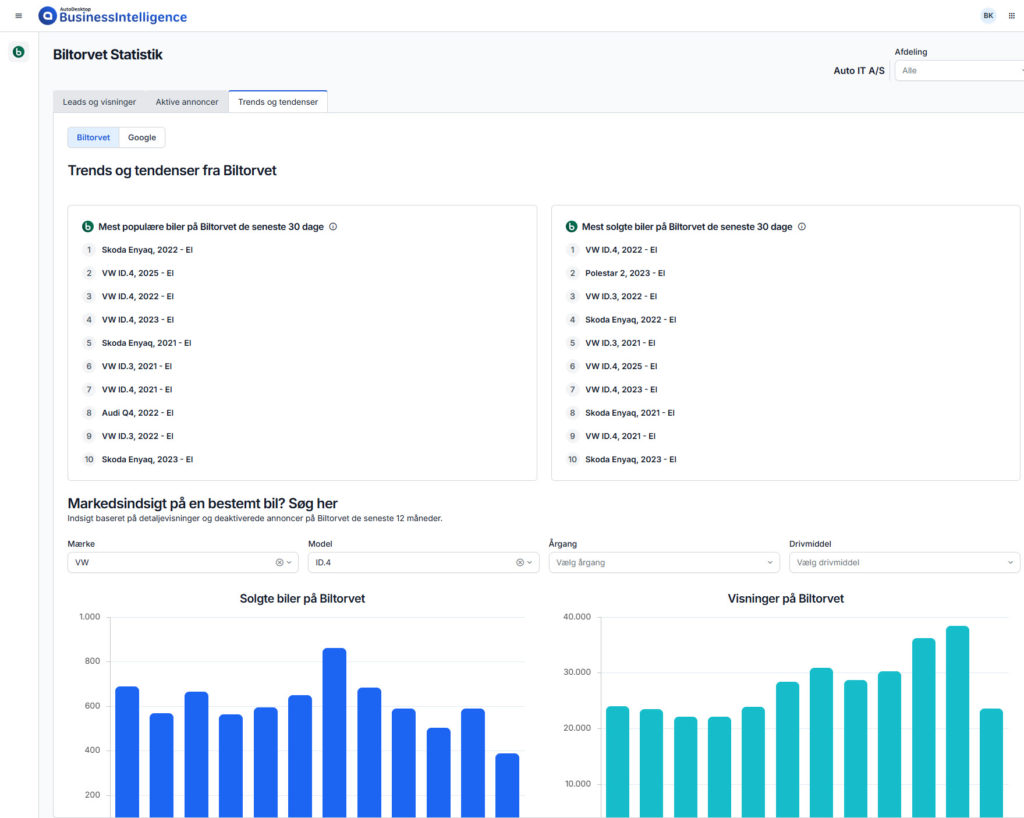Clear the ID.4 model selection
The image size is (1024, 818).
520,562
